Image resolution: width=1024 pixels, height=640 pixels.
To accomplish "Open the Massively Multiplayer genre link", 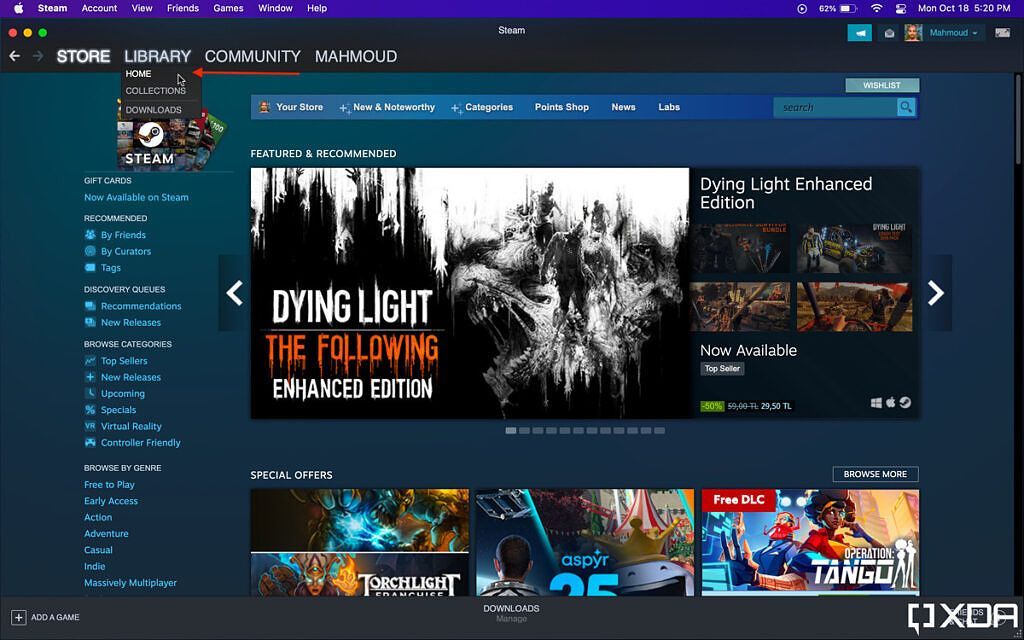I will (130, 583).
